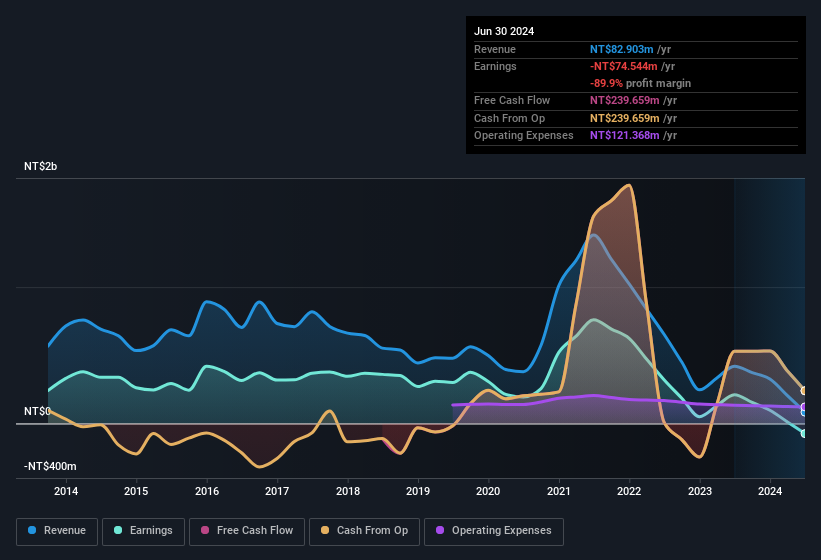The width and height of the screenshot is (821, 560).
Task: Click the -NT$74.544m earnings value
Action: point(624,66)
